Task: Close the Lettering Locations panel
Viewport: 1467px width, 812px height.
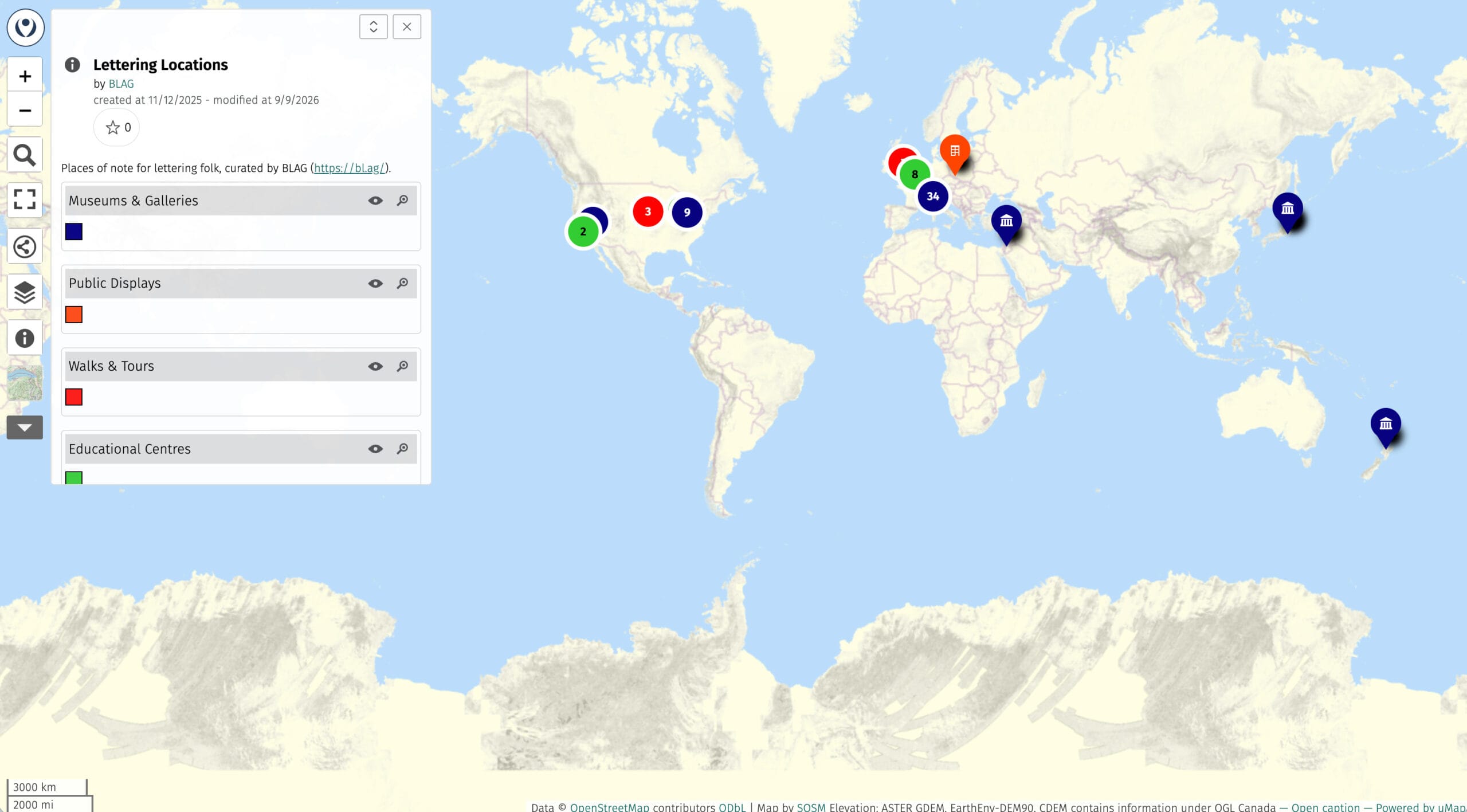Action: coord(407,27)
